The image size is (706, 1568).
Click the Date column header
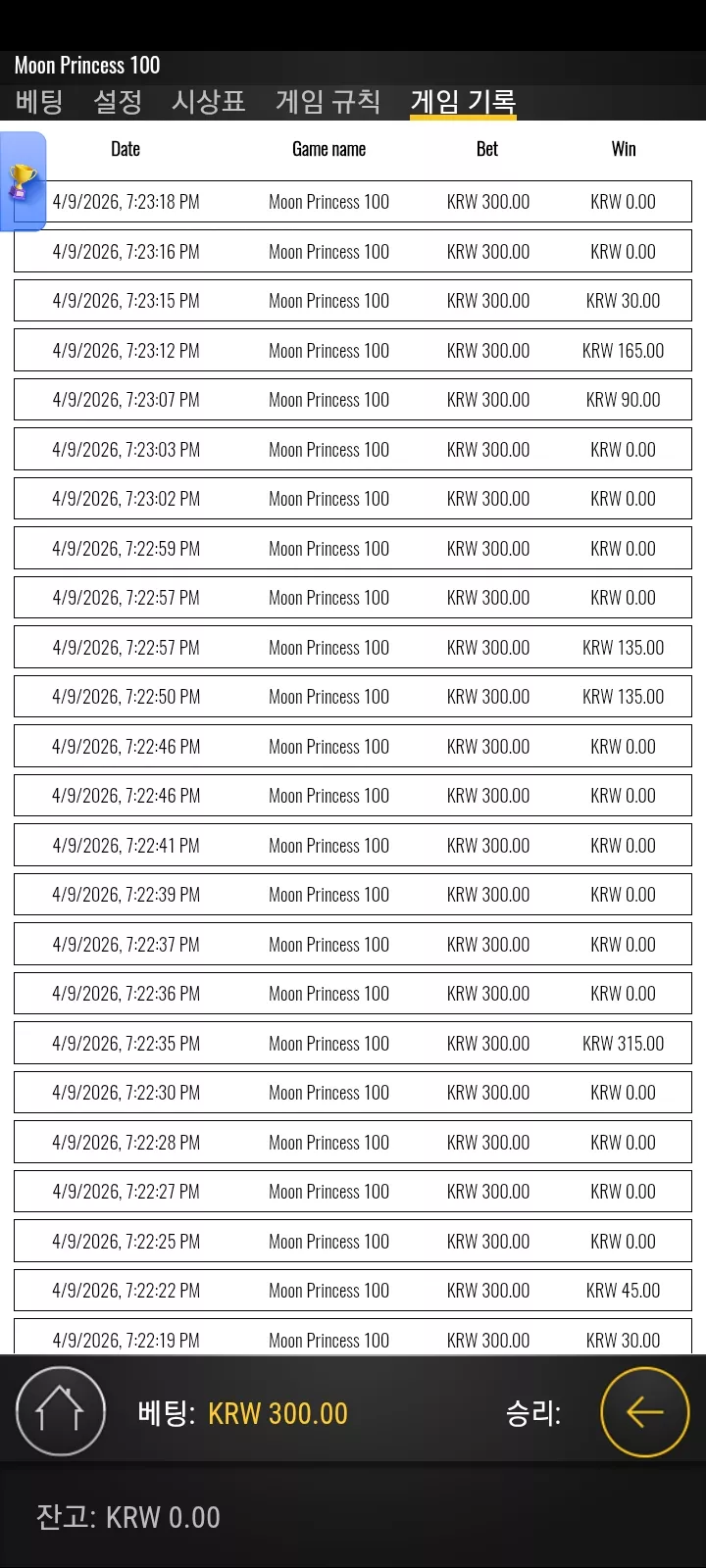click(126, 149)
